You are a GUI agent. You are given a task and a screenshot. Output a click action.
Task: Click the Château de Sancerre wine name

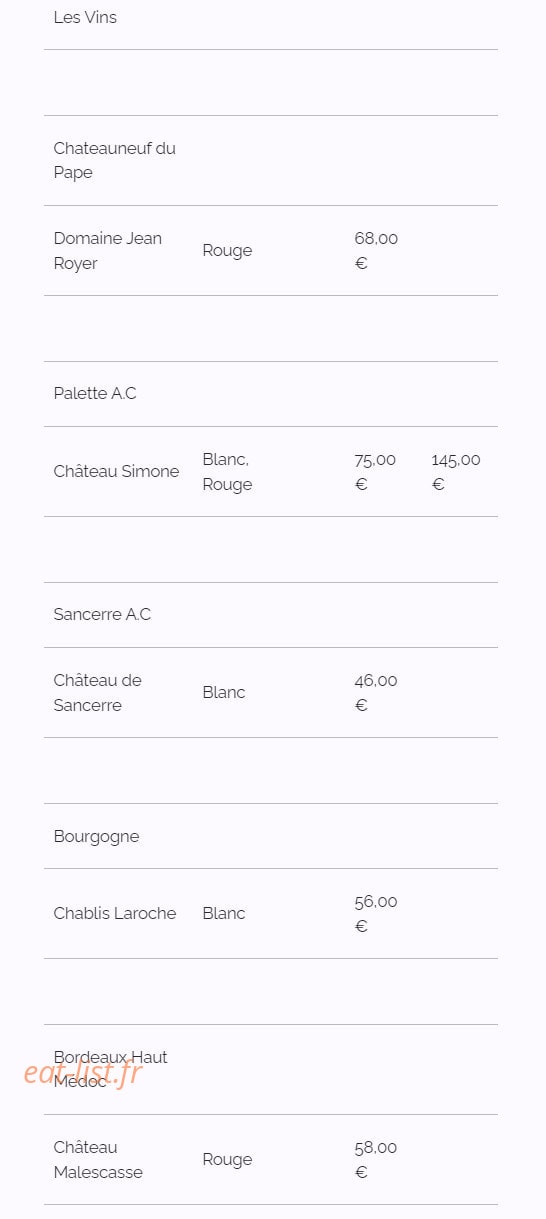coord(98,692)
